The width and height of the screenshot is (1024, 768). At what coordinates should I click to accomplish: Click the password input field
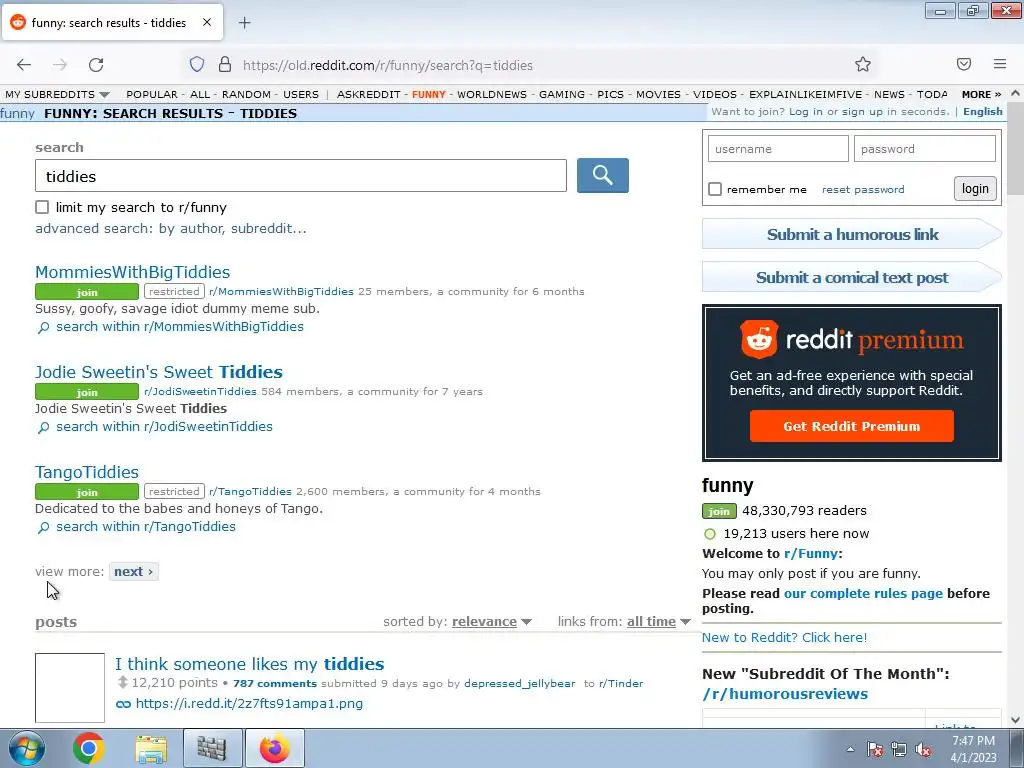click(925, 149)
